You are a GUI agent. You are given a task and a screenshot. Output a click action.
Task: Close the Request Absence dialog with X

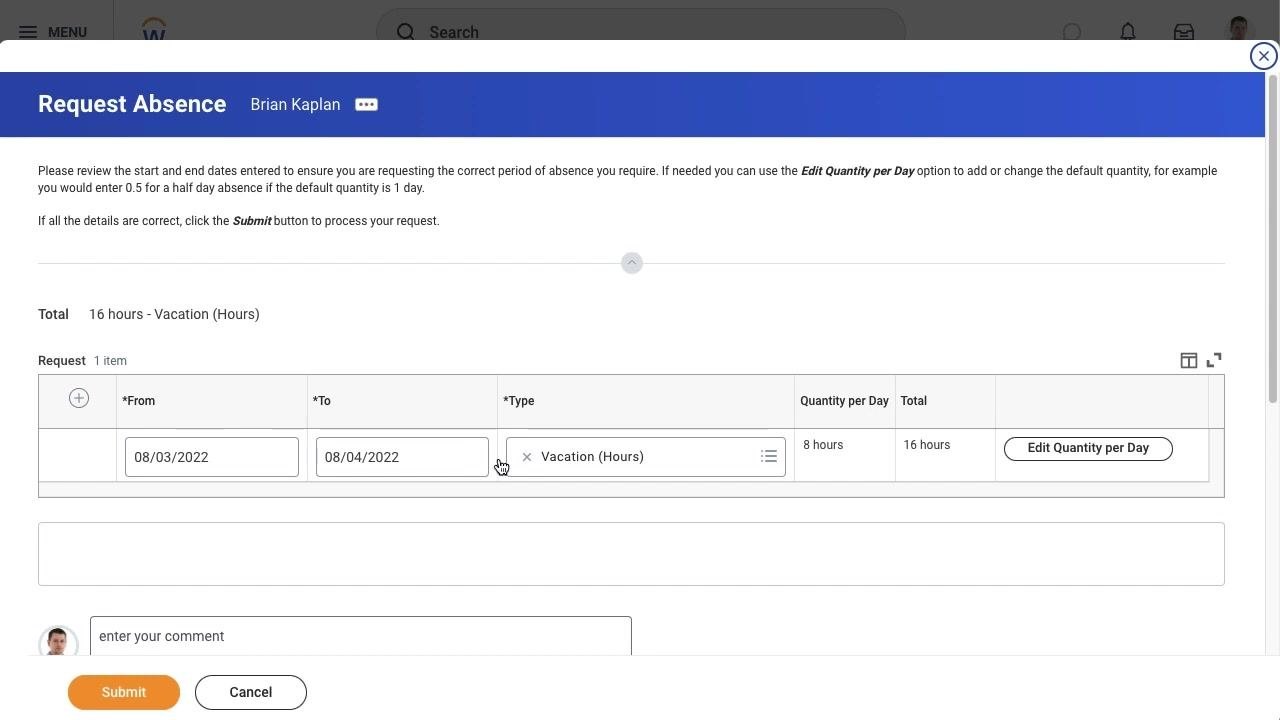pyautogui.click(x=1263, y=56)
